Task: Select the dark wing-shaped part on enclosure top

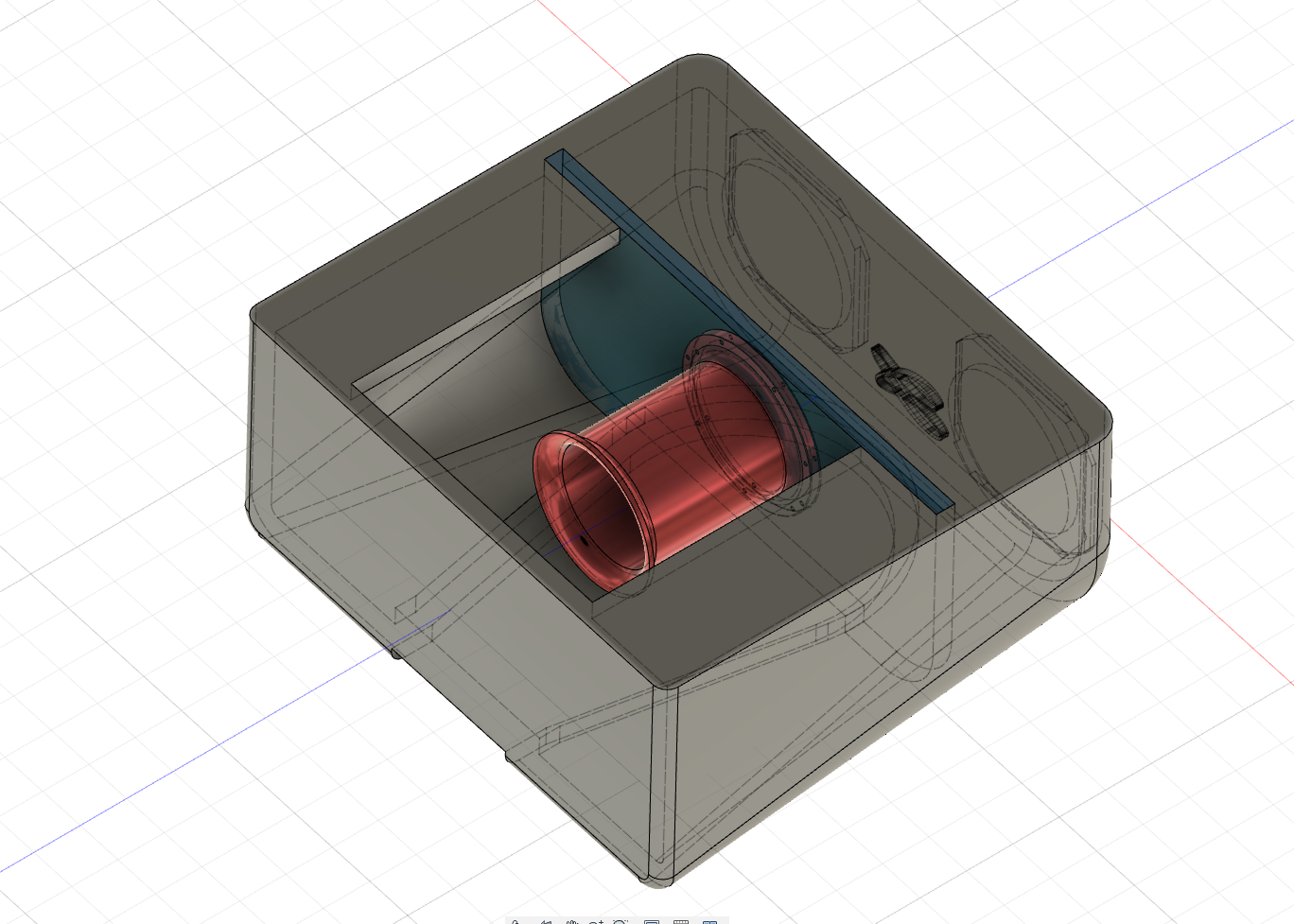Action: click(909, 392)
